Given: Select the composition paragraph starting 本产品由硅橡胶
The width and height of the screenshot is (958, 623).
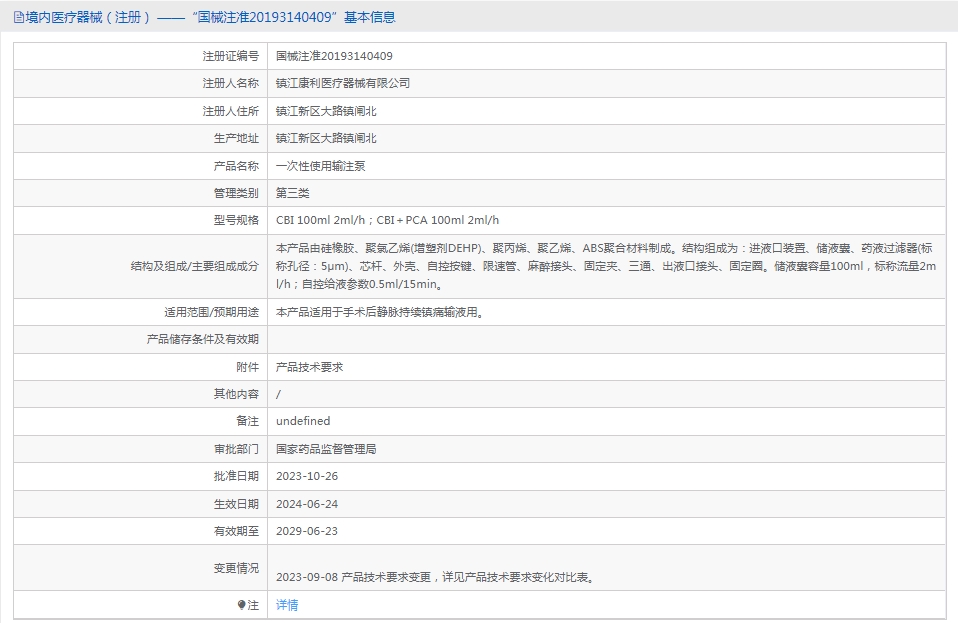Looking at the screenshot, I should tap(606, 266).
